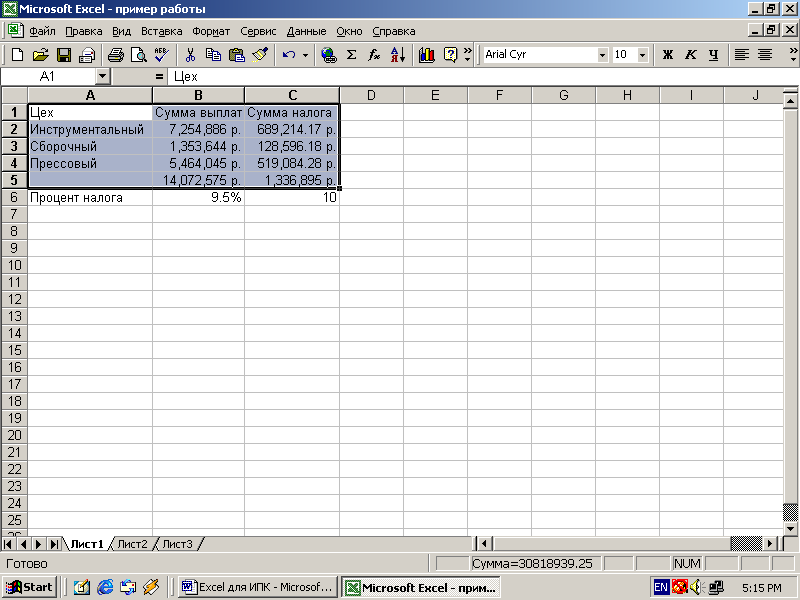Click the volume speaker tray icon

(x=696, y=587)
